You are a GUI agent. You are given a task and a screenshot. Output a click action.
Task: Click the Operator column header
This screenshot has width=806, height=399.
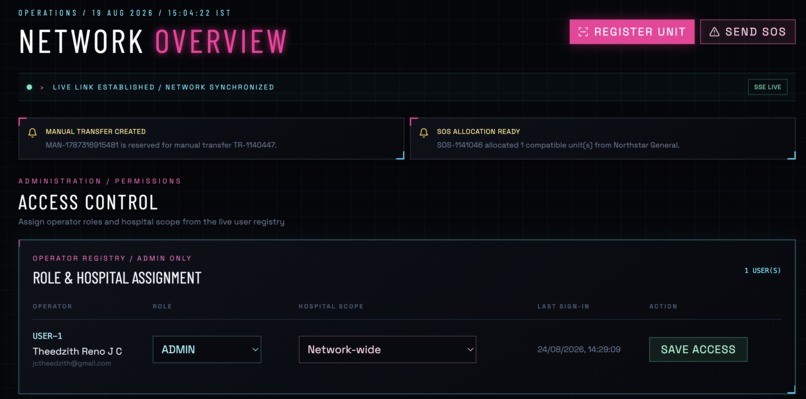tap(52, 306)
